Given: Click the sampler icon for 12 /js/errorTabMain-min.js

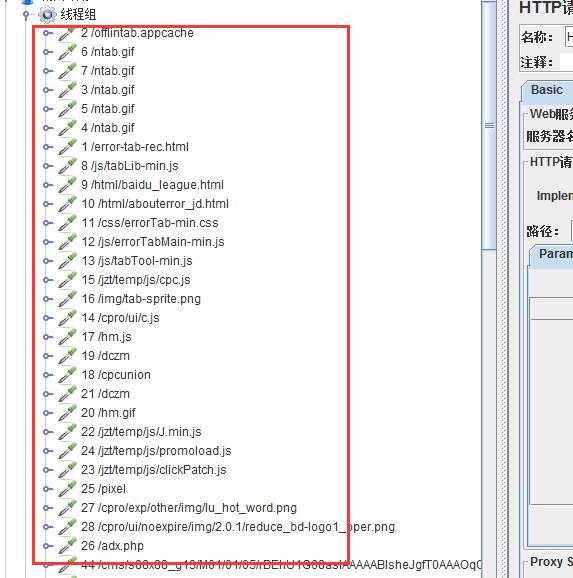Looking at the screenshot, I should pos(67,242).
